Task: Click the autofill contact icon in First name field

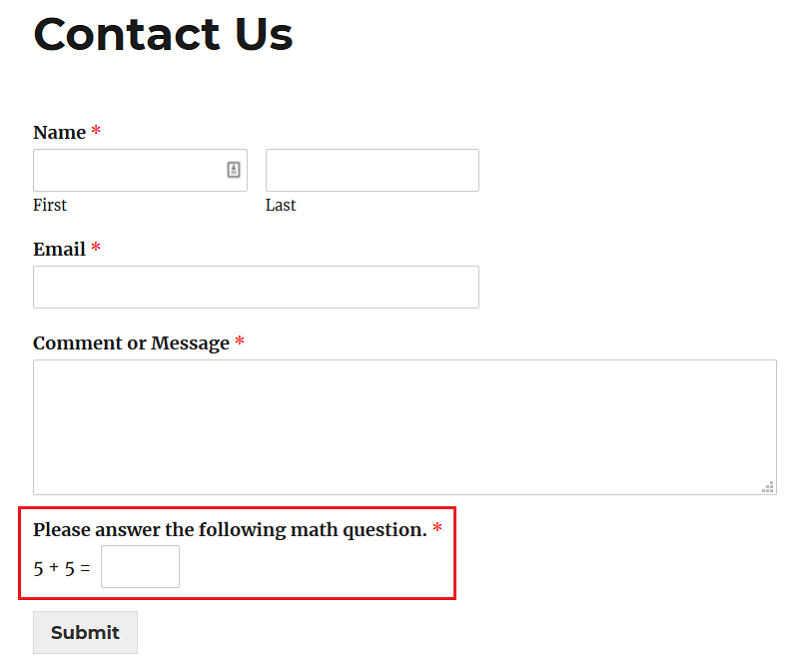Action: click(x=234, y=170)
